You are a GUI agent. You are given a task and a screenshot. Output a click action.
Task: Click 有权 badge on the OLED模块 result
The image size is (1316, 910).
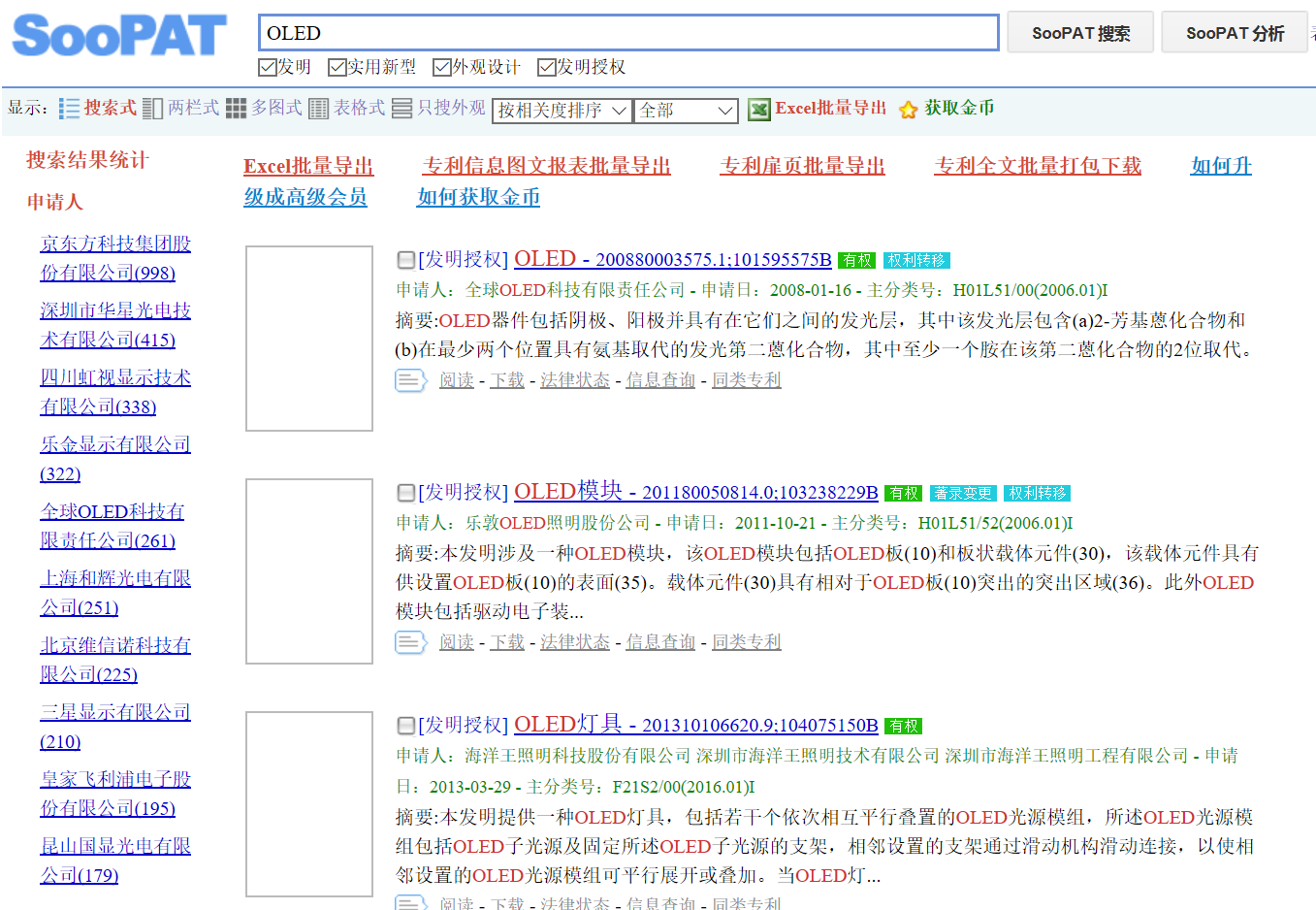point(903,493)
